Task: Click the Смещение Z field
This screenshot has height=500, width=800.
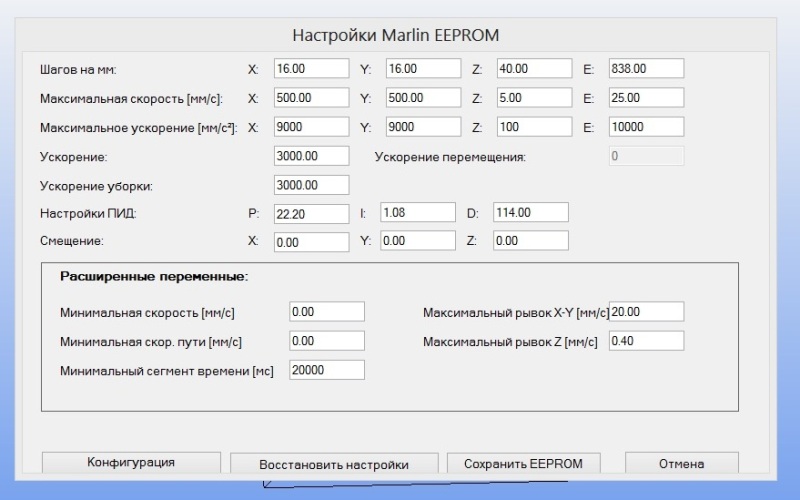Action: [x=531, y=240]
